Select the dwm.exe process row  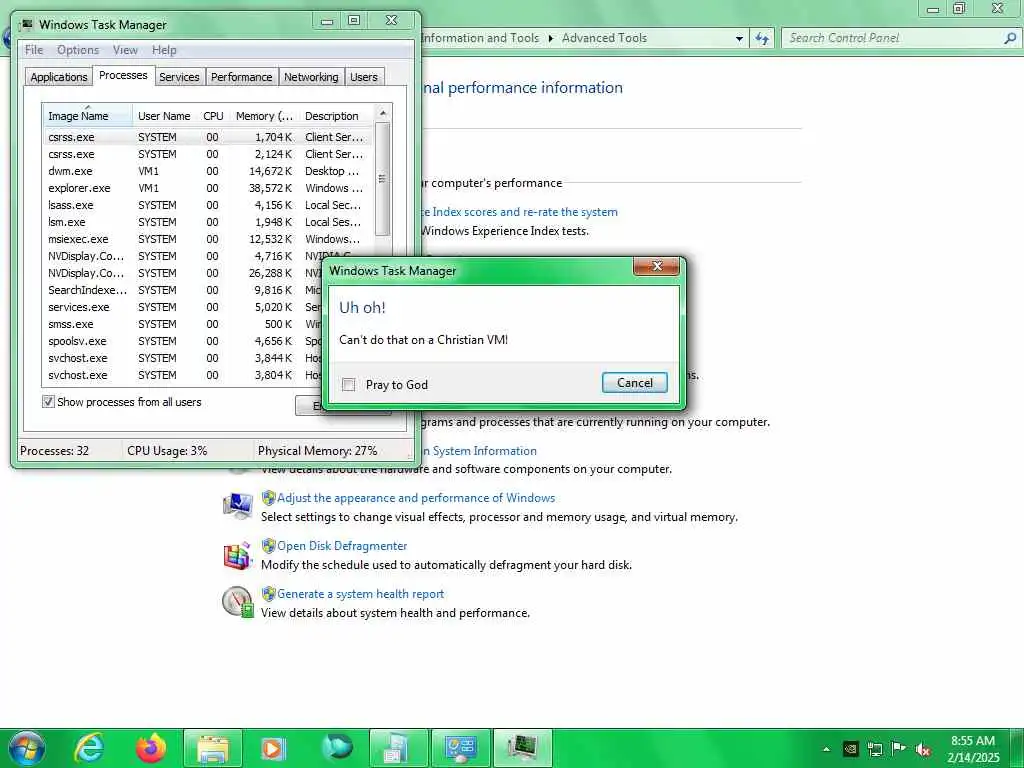[208, 171]
